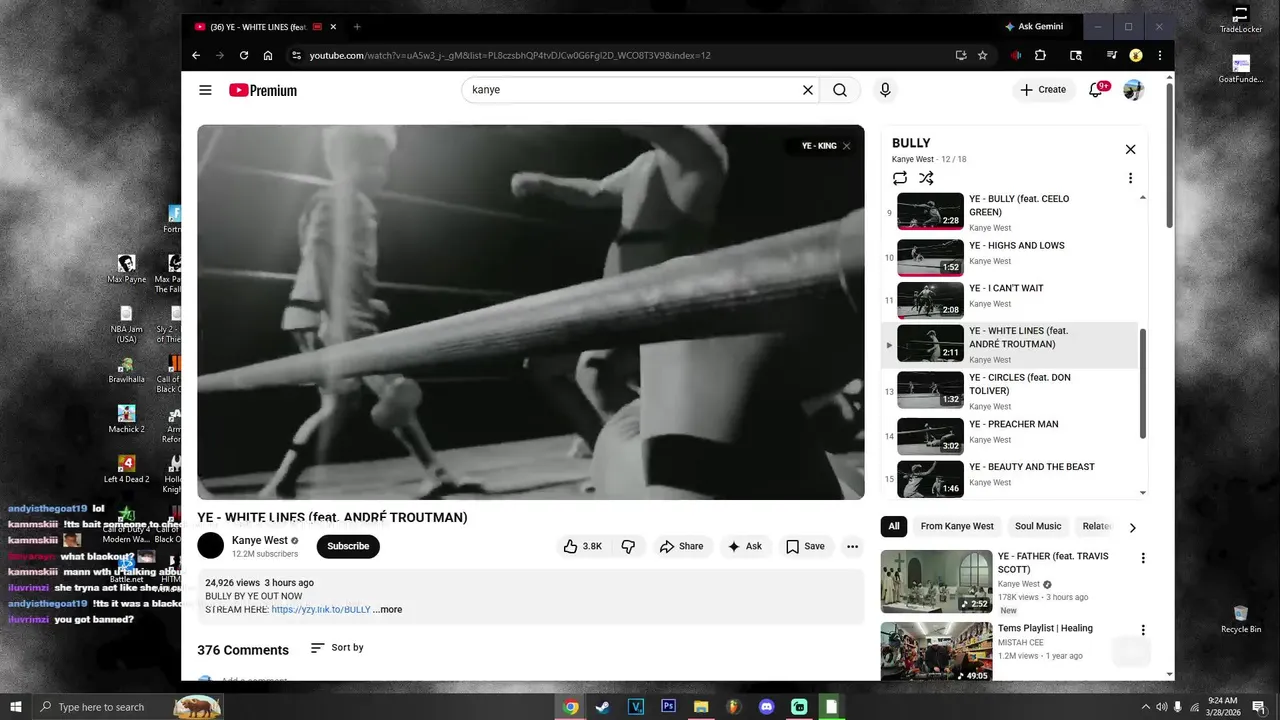The image size is (1280, 720).
Task: Click the Ask button
Action: click(744, 546)
